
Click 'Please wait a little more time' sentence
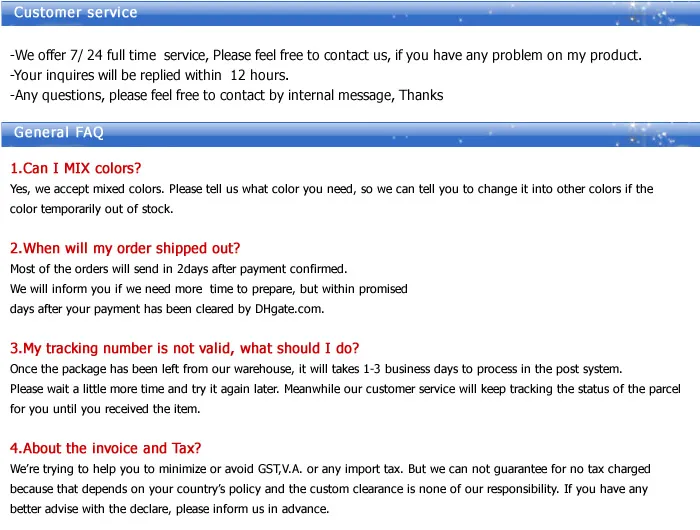coord(345,389)
